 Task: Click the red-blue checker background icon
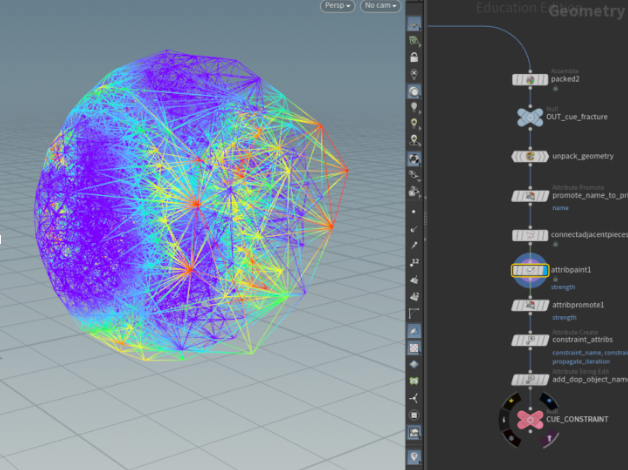pyautogui.click(x=414, y=347)
